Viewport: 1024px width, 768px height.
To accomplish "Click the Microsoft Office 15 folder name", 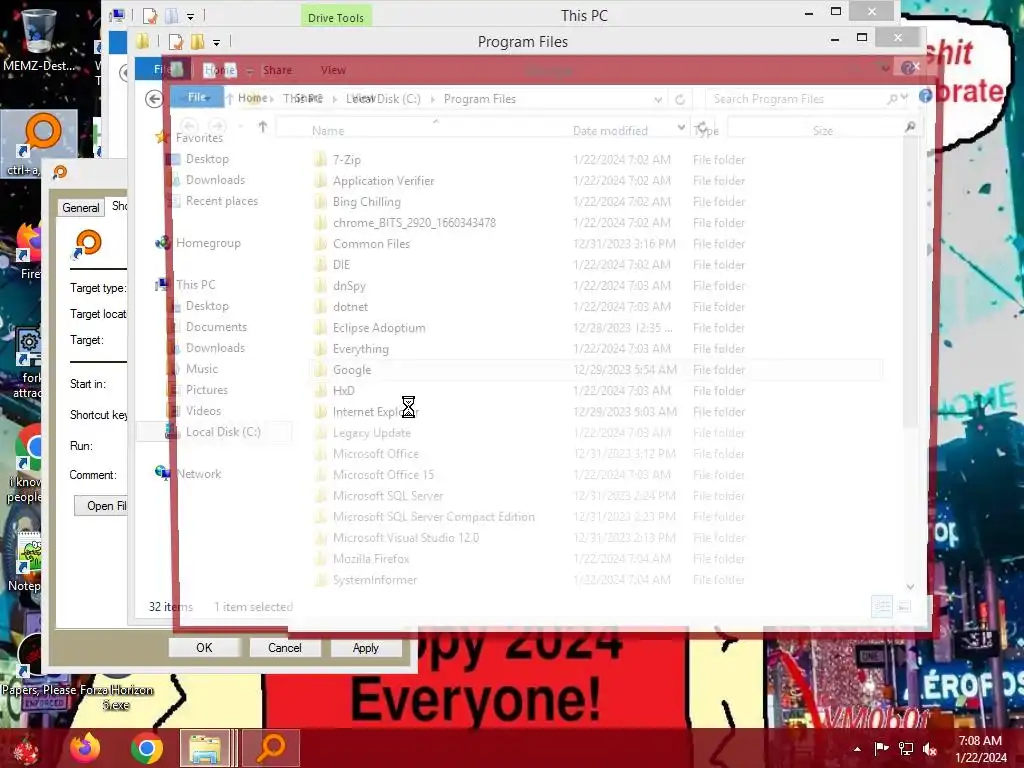I will click(x=383, y=475).
